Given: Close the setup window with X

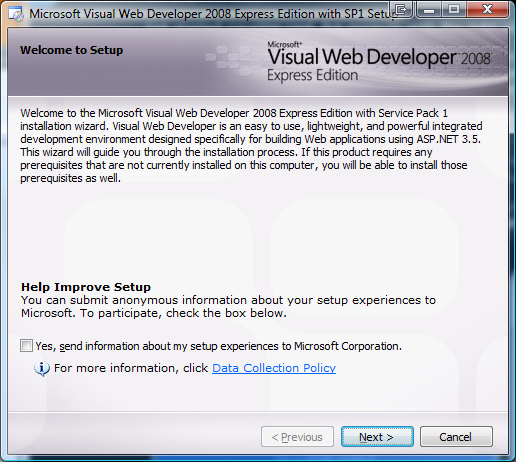Looking at the screenshot, I should [487, 9].
